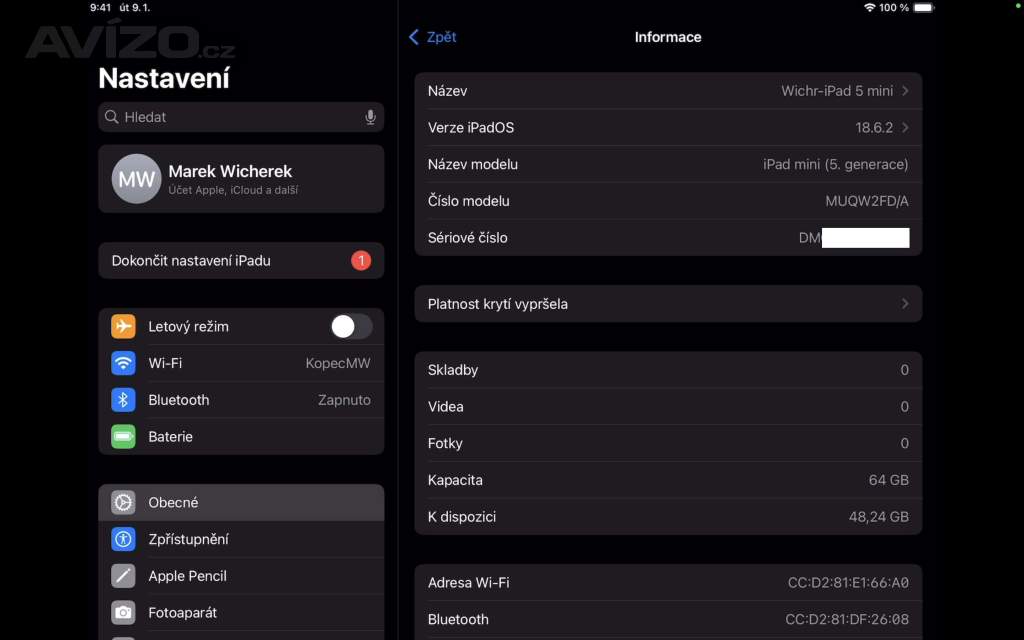Tap the back chevron icon beside Zpět
Viewport: 1024px width, 640px height.
click(413, 37)
